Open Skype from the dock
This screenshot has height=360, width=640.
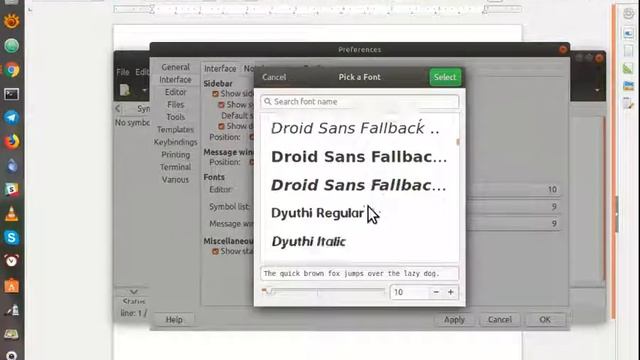coord(11,237)
